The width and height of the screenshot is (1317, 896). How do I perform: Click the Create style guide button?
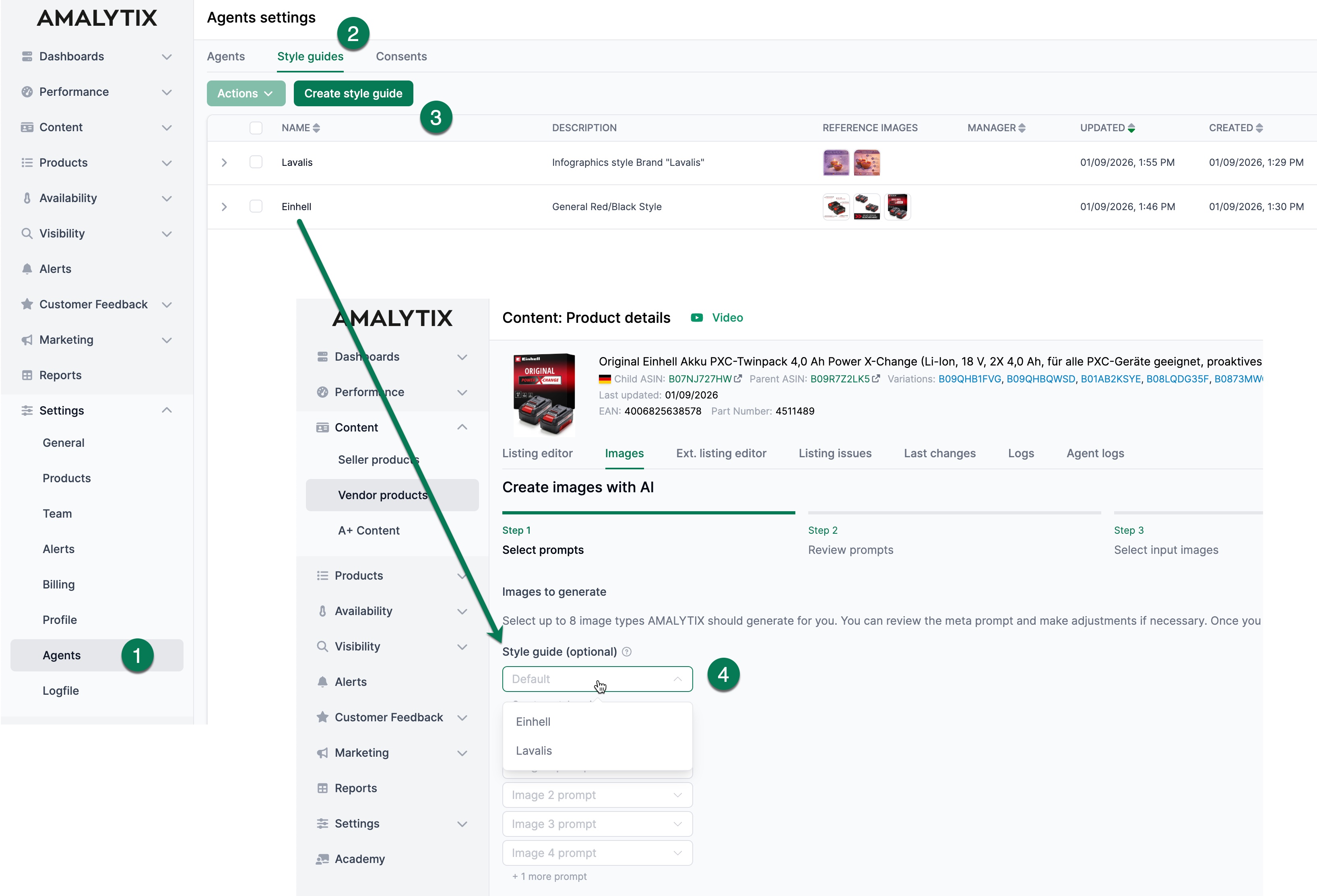point(353,93)
